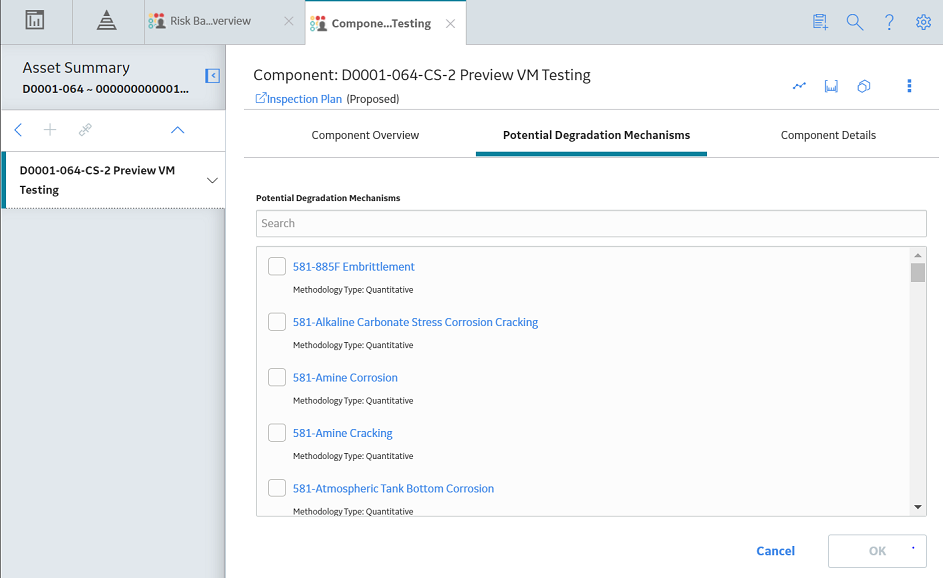Click the trend line chart icon
Viewport: 943px width, 578px height.
tap(799, 86)
